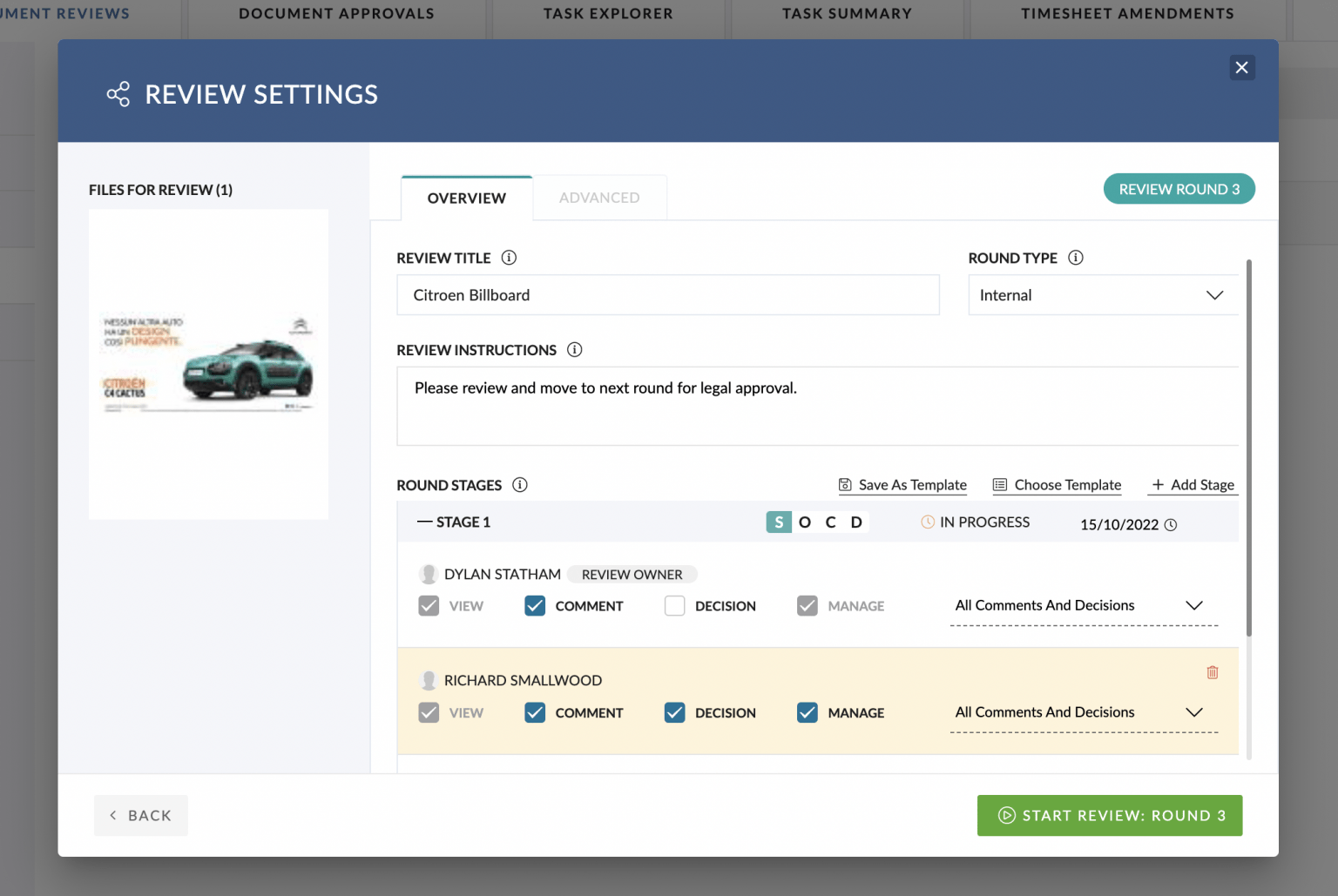Screen dimensions: 1338x896
Task: Click the Round Stages info icon
Action: pos(520,485)
